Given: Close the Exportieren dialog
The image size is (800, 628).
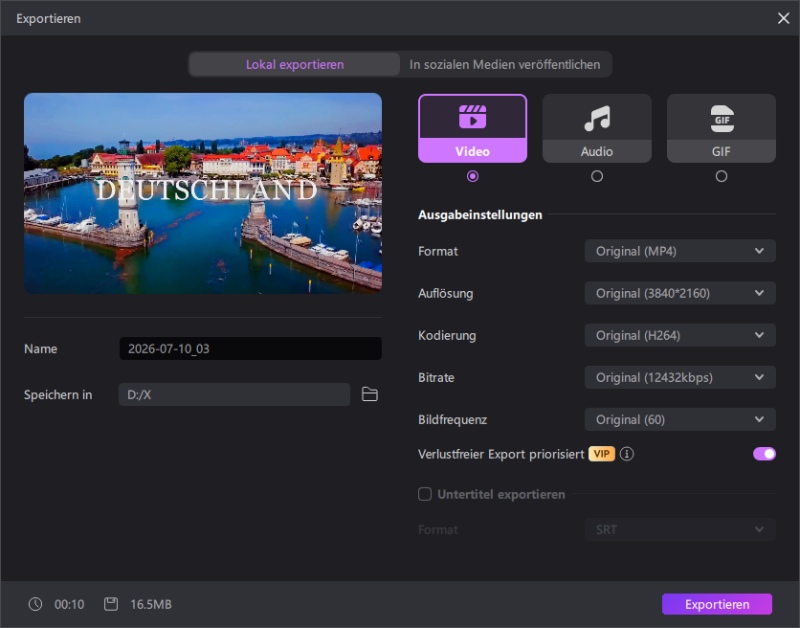Looking at the screenshot, I should (x=783, y=18).
